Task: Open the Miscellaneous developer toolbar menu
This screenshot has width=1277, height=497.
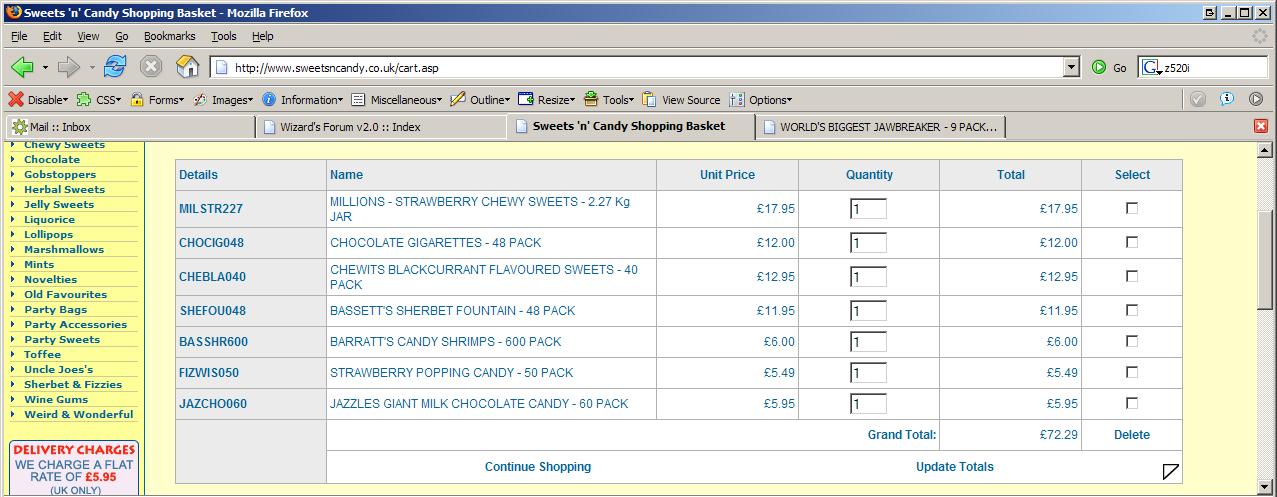Action: [x=397, y=100]
